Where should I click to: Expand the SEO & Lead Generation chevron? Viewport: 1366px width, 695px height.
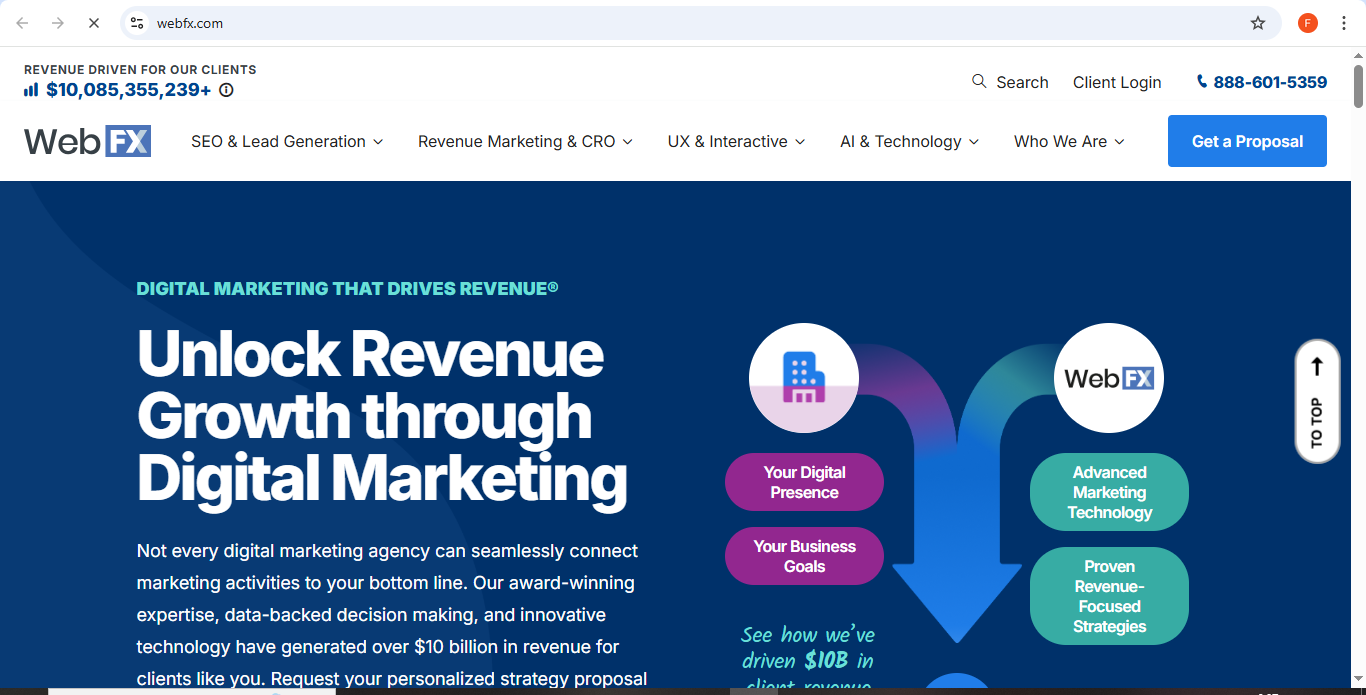pyautogui.click(x=378, y=142)
